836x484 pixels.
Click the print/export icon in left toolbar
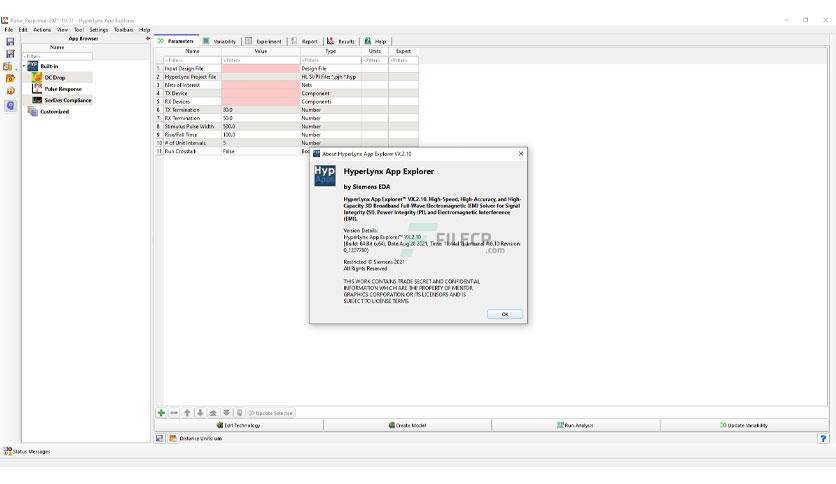[x=7, y=66]
